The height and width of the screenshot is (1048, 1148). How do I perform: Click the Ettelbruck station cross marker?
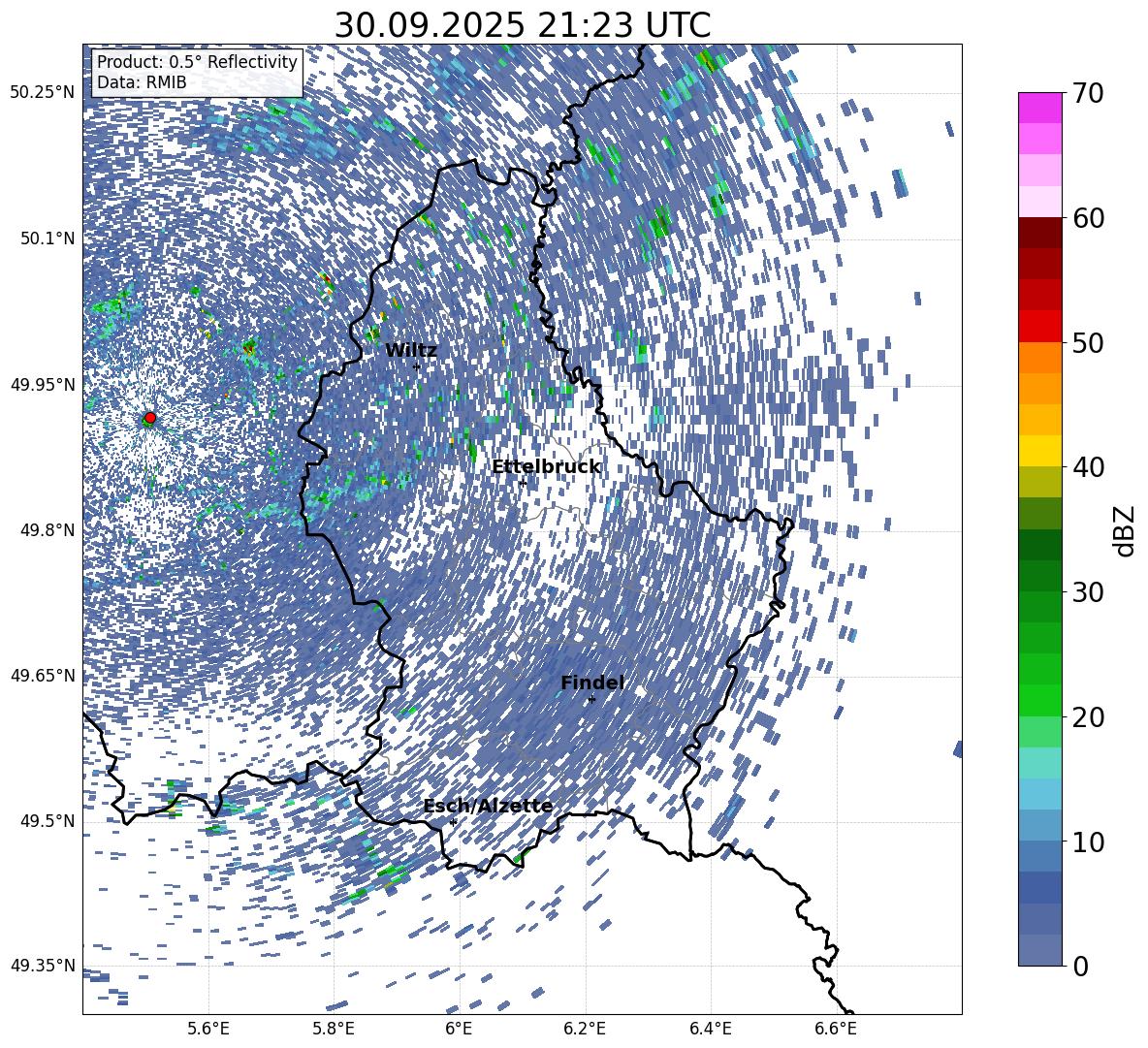point(522,483)
